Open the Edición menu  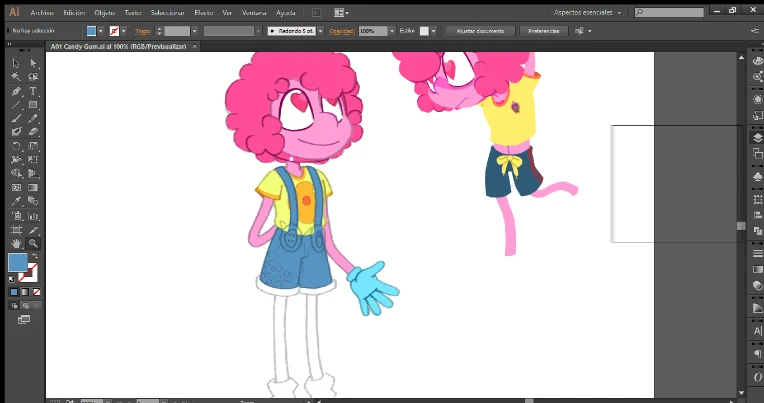(x=74, y=13)
